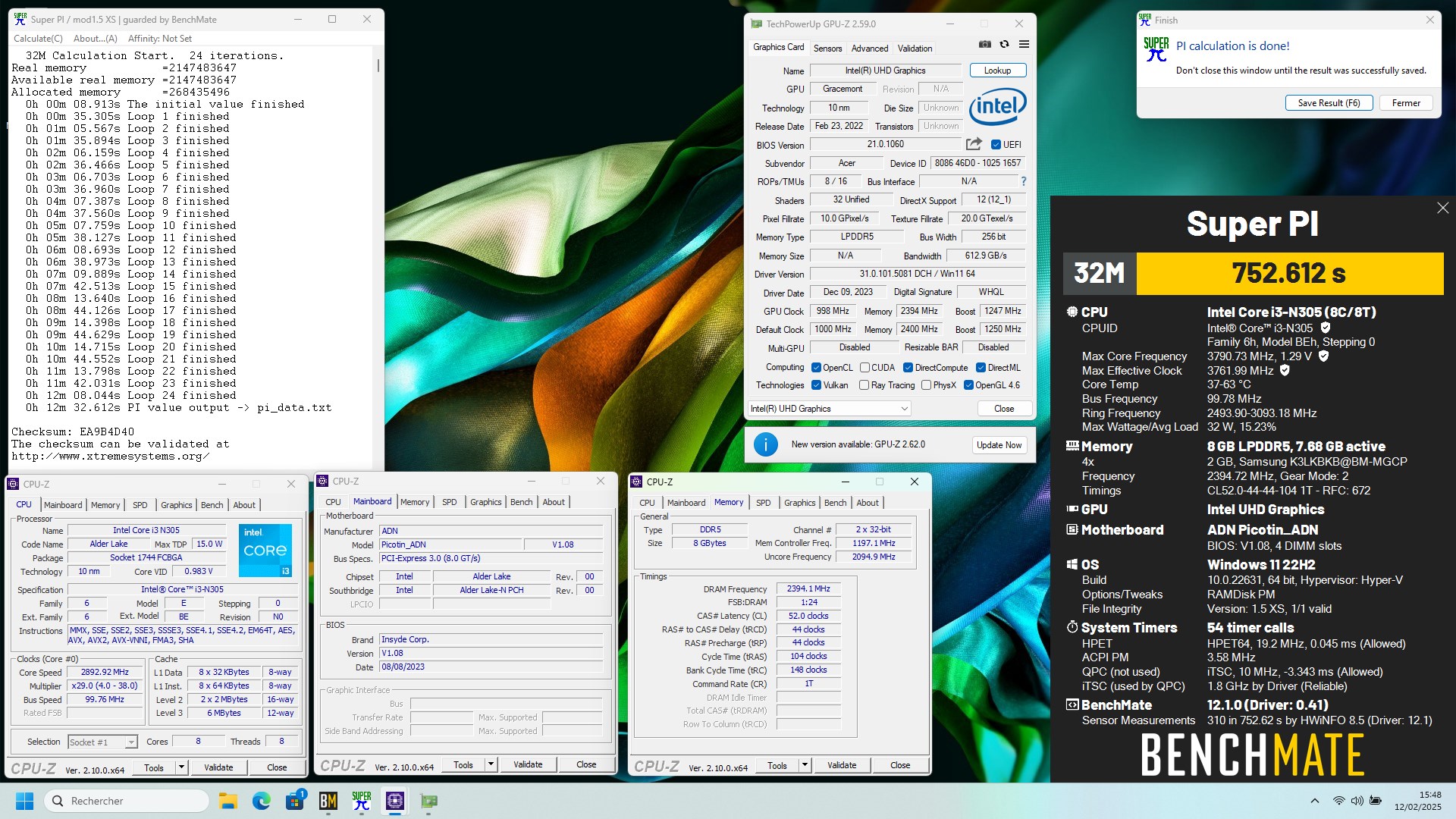Click Validate in CPU-Z Mainboard window
Image resolution: width=1456 pixels, height=819 pixels.
coord(528,764)
